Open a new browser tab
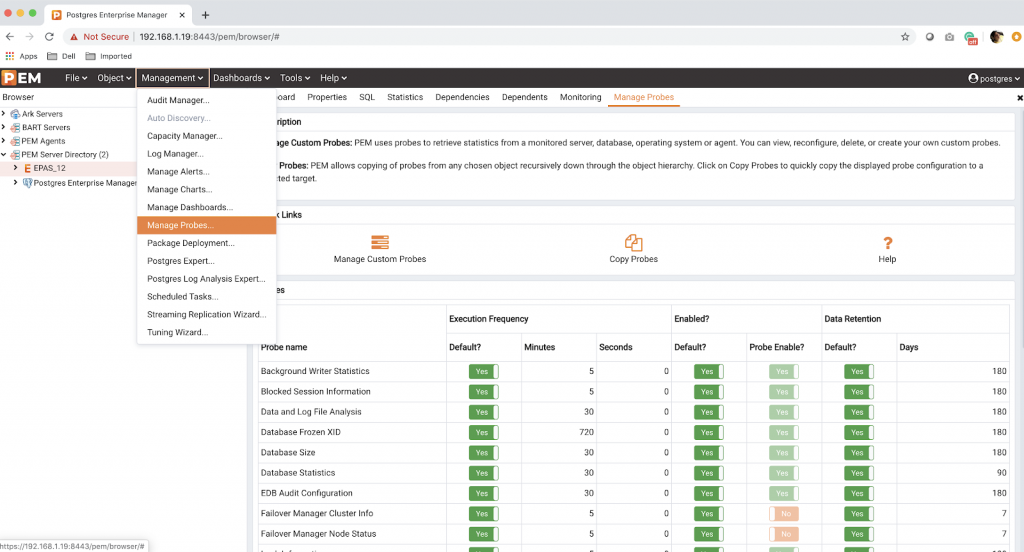The height and width of the screenshot is (552, 1024). pos(205,15)
